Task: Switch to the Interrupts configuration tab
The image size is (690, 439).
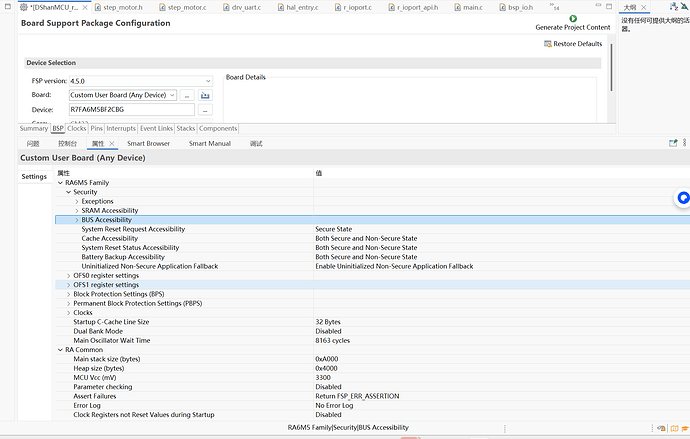Action: click(121, 128)
